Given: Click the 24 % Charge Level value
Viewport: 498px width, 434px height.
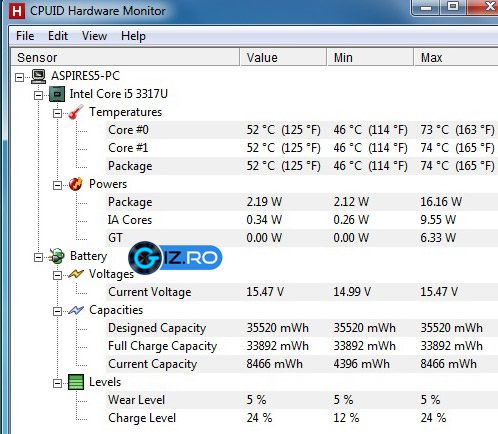Looking at the screenshot, I should coord(259,418).
